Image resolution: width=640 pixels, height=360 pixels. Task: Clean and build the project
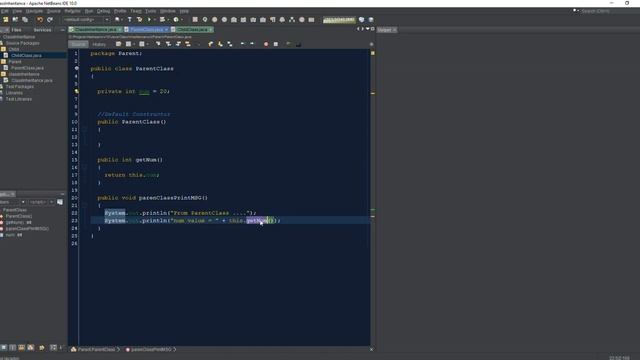tap(140, 20)
